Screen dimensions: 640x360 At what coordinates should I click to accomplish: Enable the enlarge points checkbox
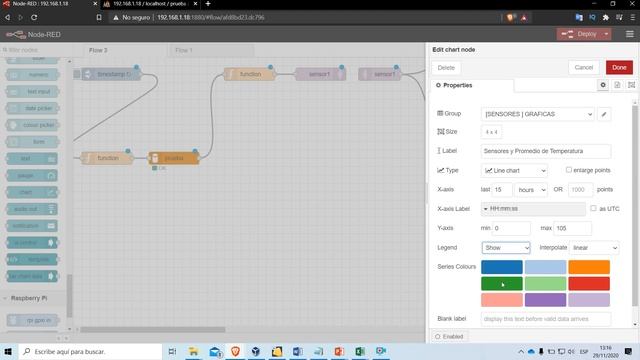point(569,170)
